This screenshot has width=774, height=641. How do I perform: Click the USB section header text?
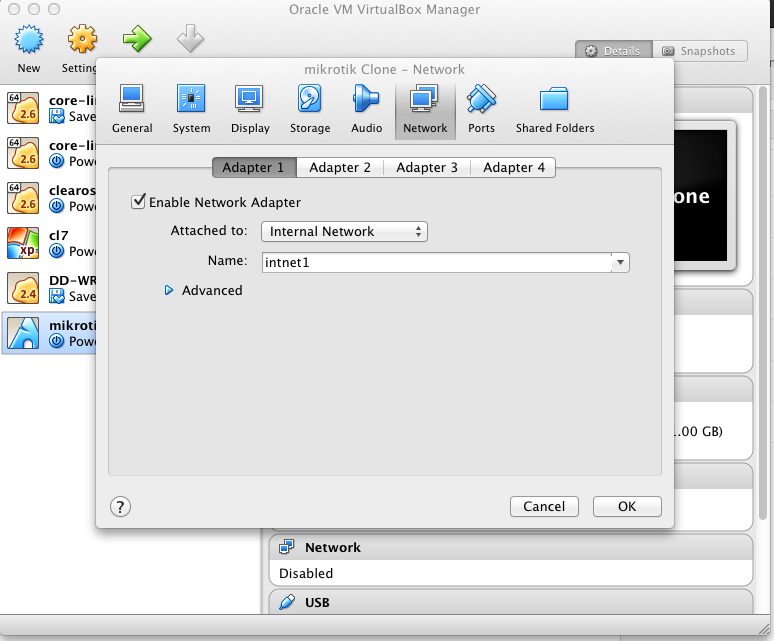tap(317, 603)
